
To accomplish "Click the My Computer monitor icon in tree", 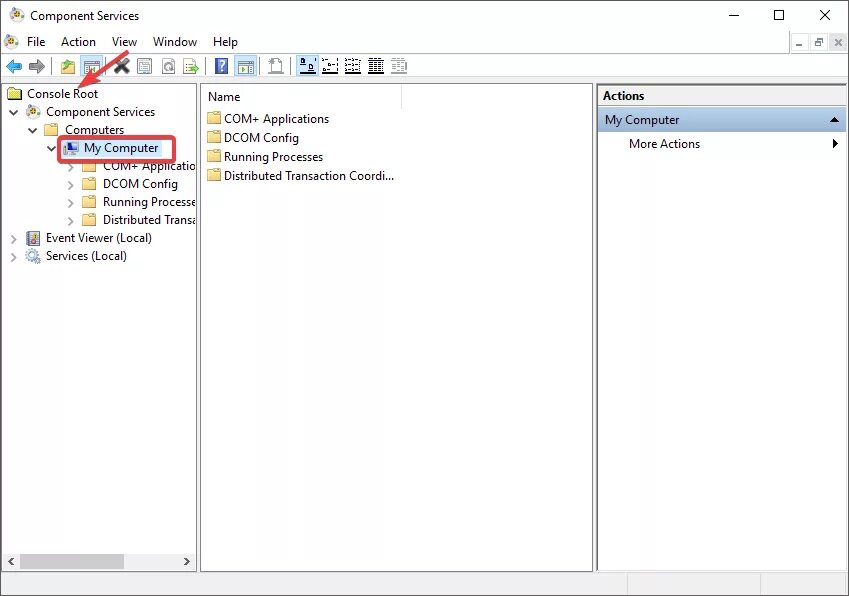I will coord(71,148).
